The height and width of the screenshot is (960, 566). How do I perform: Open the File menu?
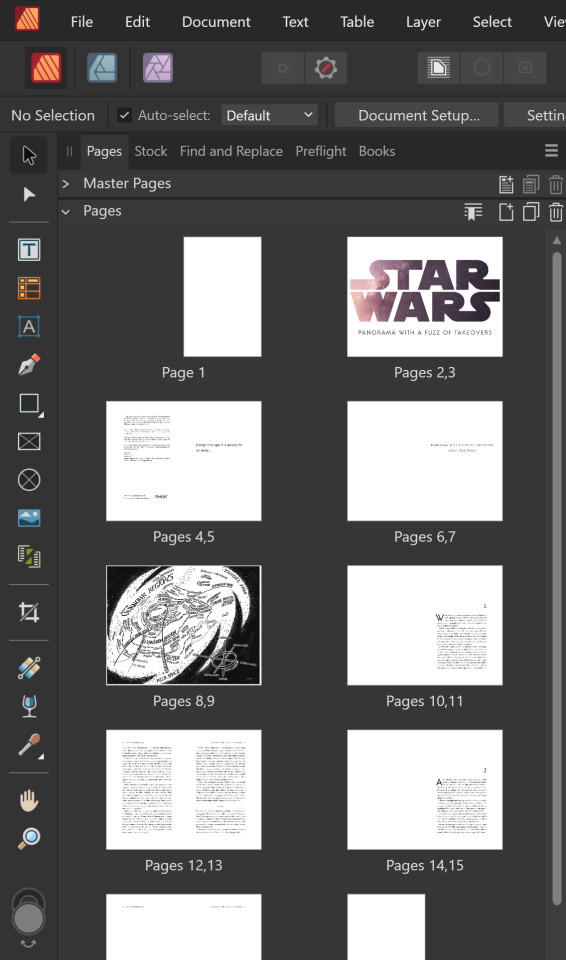click(x=81, y=22)
